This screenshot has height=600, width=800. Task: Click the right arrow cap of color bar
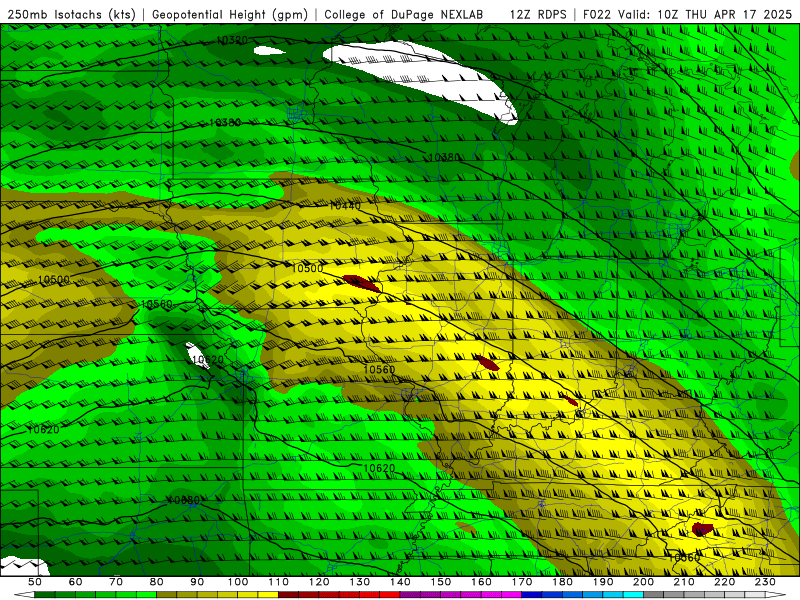776,595
